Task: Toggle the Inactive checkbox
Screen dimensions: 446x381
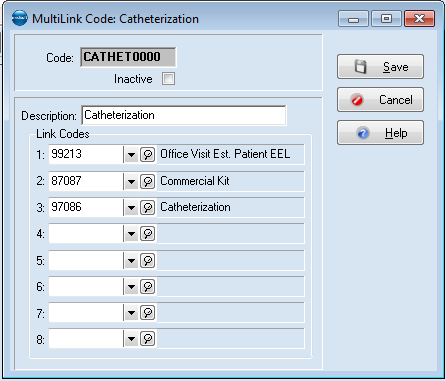Action: (x=168, y=79)
